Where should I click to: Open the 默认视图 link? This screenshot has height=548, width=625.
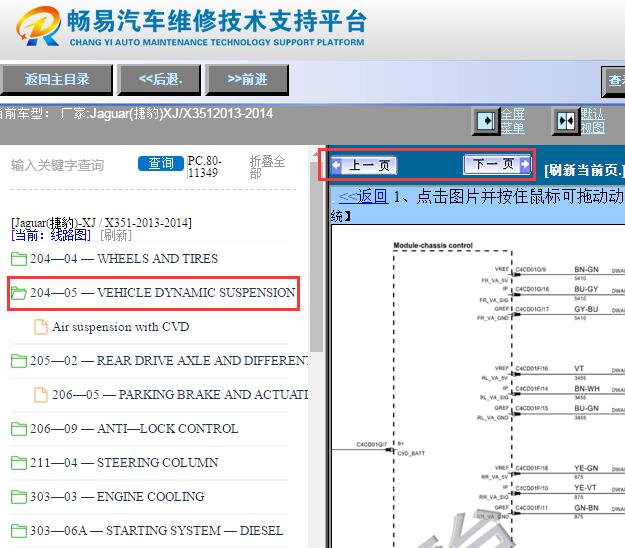point(592,121)
